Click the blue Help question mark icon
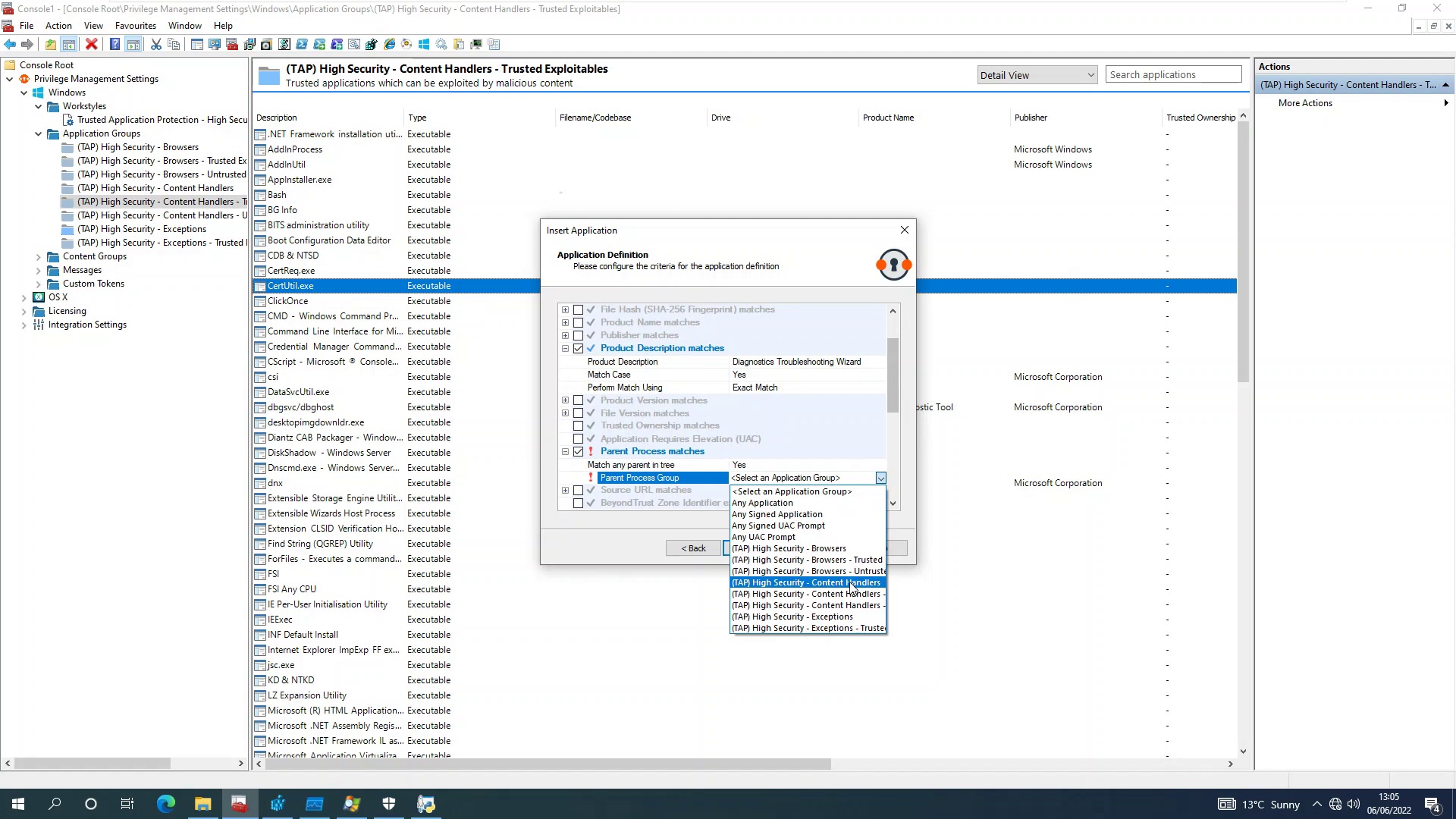 [115, 44]
